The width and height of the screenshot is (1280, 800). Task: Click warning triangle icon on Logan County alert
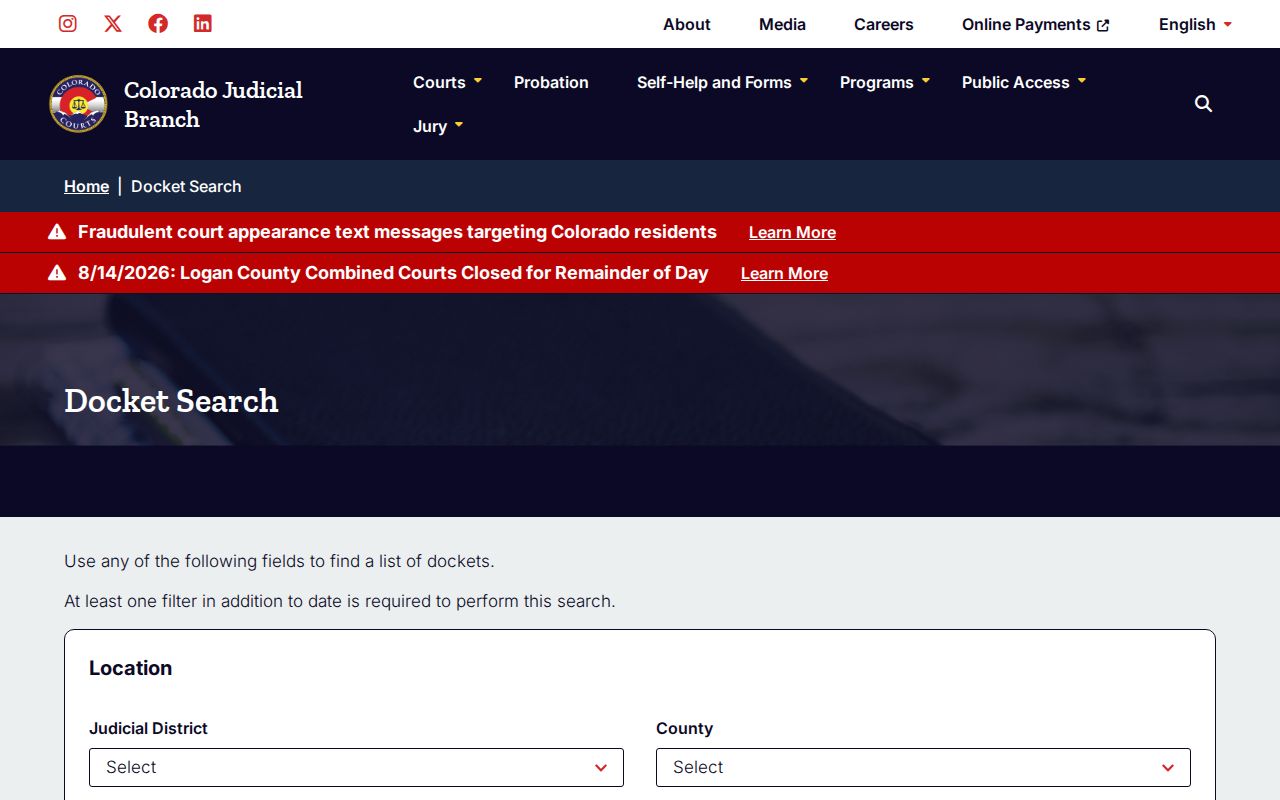coord(57,273)
